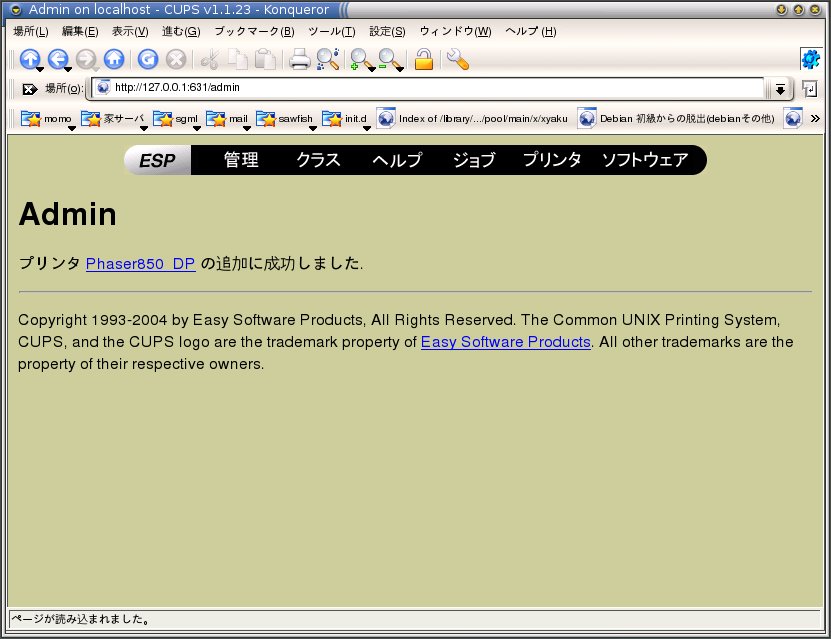Open the 設定(S) menu
Viewport: 831px width, 639px height.
(387, 31)
